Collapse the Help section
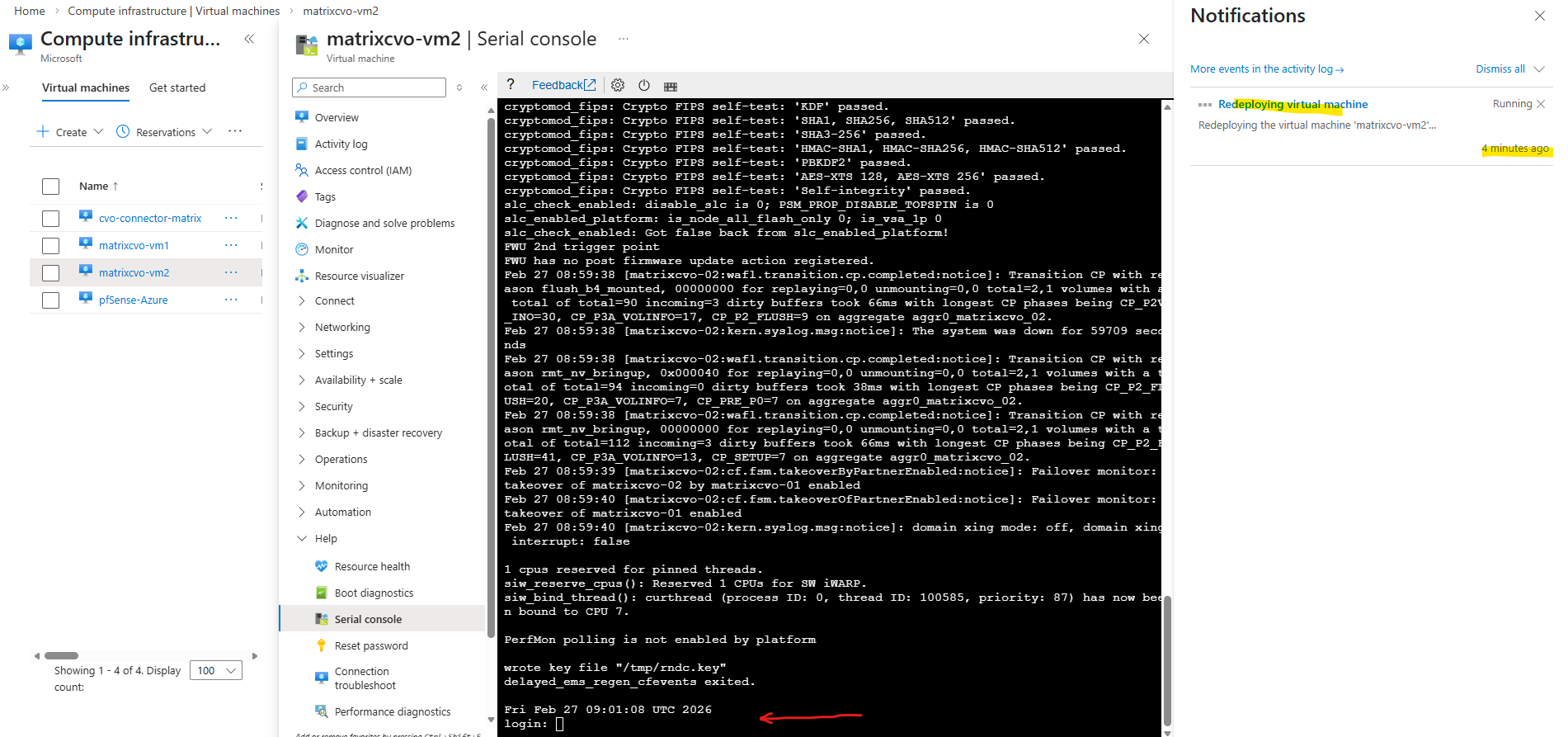Viewport: 1568px width, 737px height. 302,538
